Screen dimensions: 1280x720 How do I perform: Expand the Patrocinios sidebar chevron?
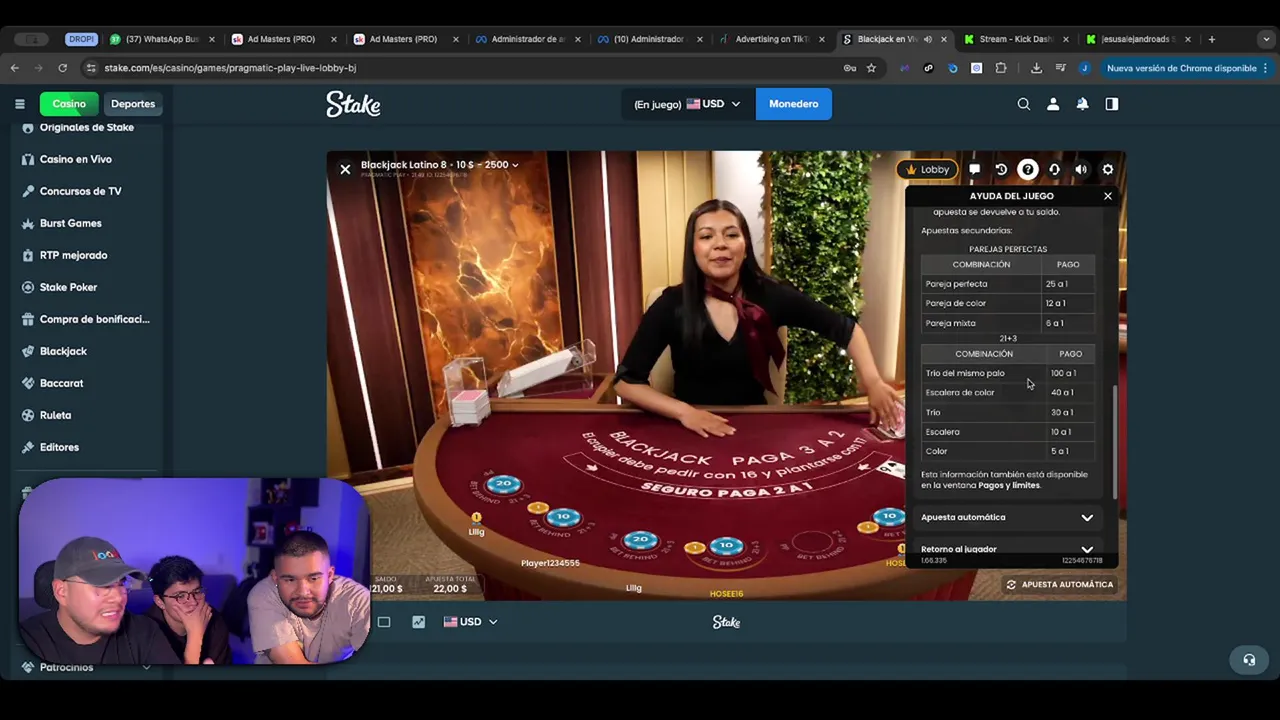point(146,667)
